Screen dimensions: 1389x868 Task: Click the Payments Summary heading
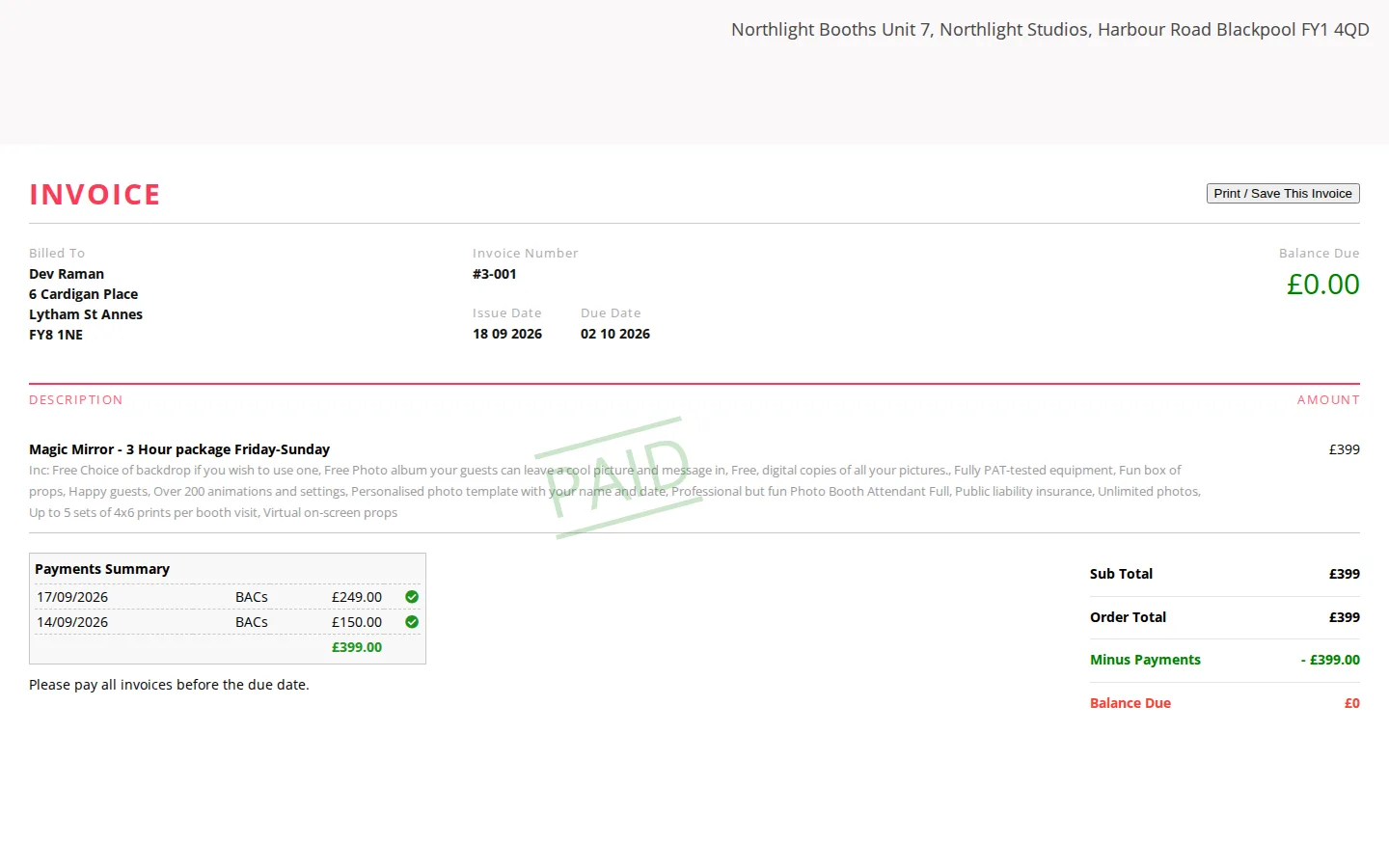point(102,569)
